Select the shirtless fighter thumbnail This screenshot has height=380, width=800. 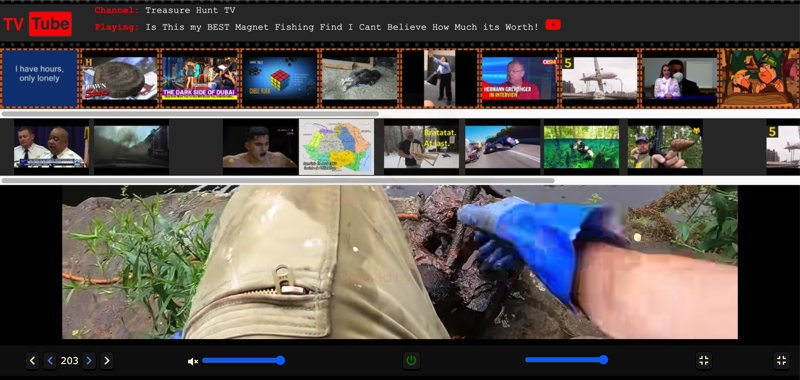[x=260, y=147]
